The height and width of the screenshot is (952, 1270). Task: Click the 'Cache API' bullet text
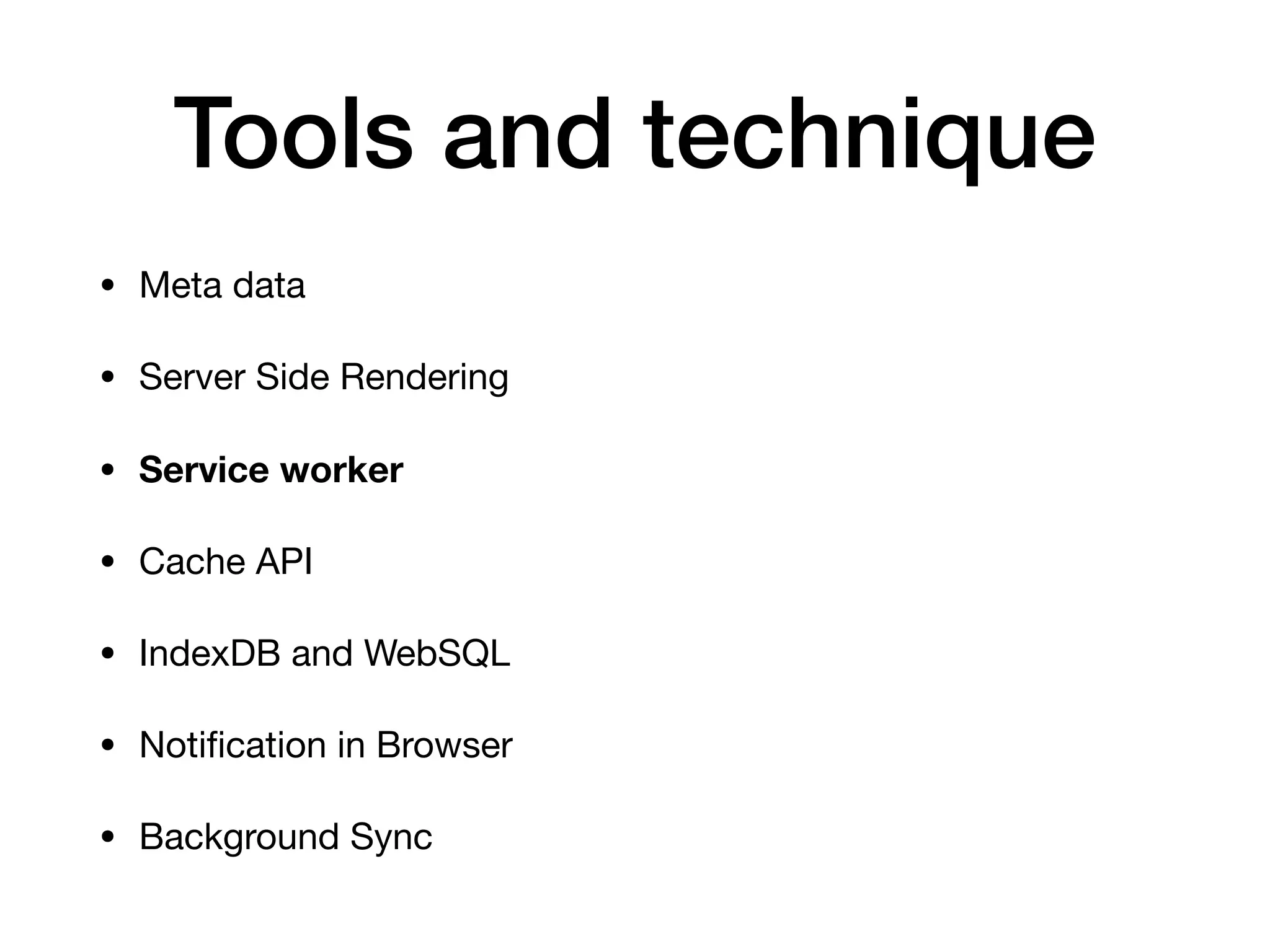point(226,562)
